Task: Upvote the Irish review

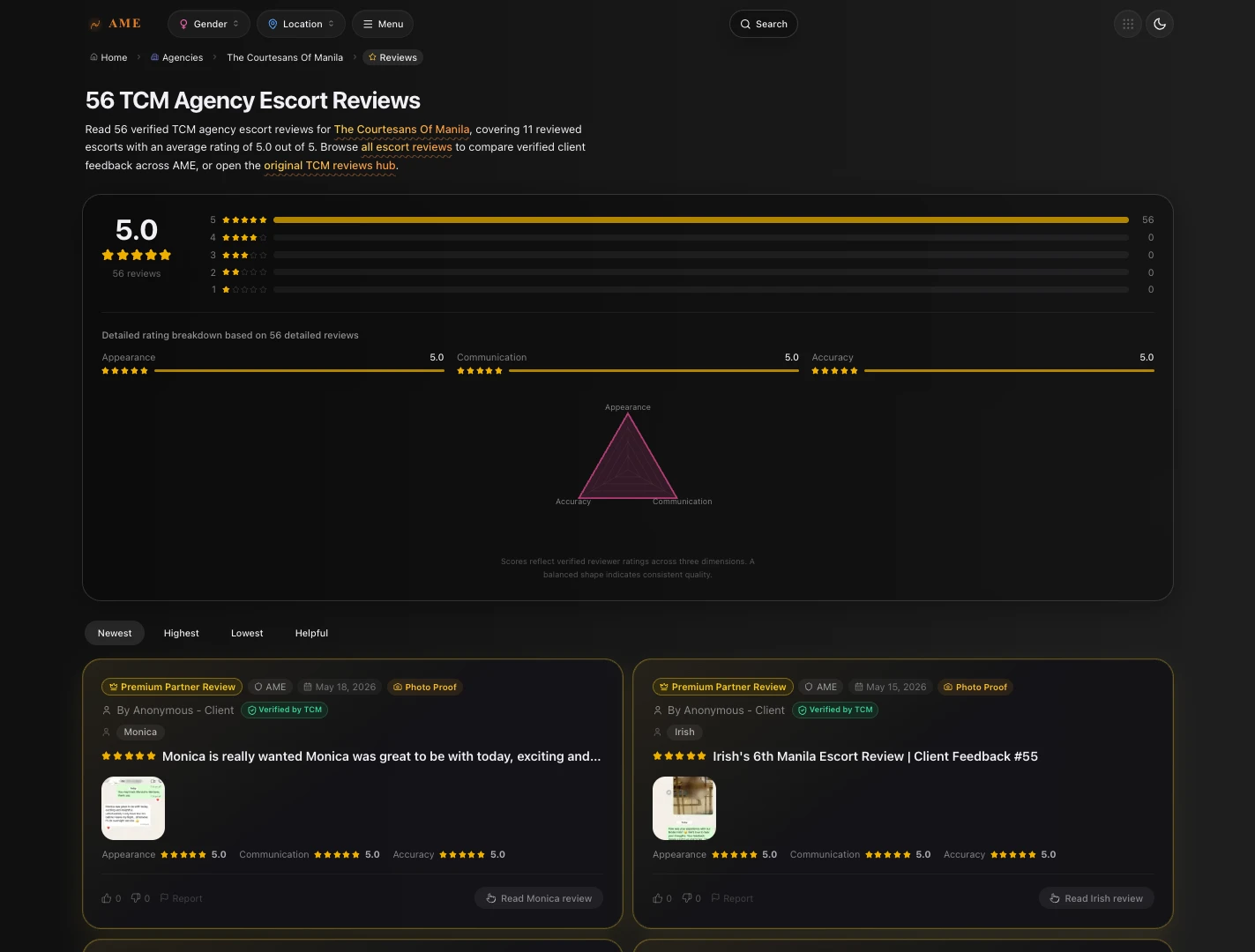Action: (x=662, y=898)
